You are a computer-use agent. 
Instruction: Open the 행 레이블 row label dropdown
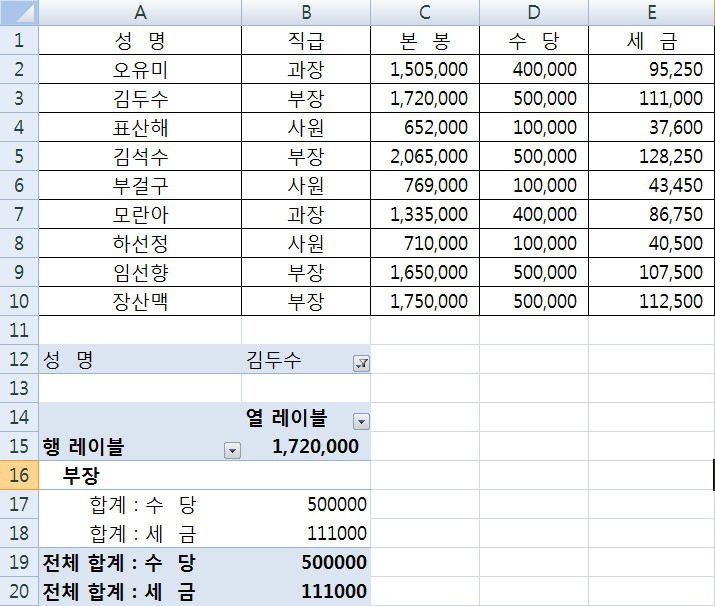232,451
